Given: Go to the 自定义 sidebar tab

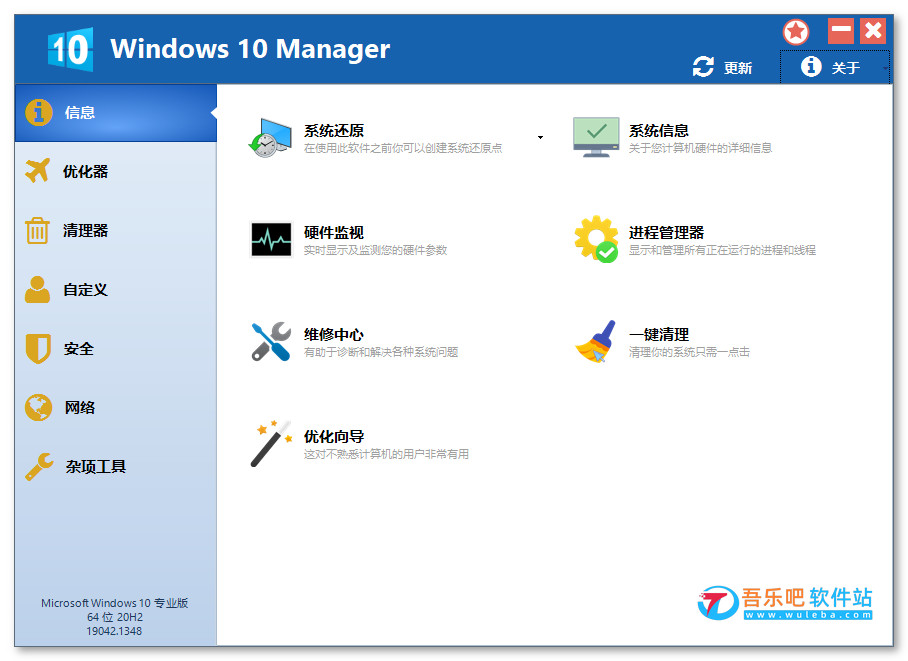Looking at the screenshot, I should tap(116, 290).
